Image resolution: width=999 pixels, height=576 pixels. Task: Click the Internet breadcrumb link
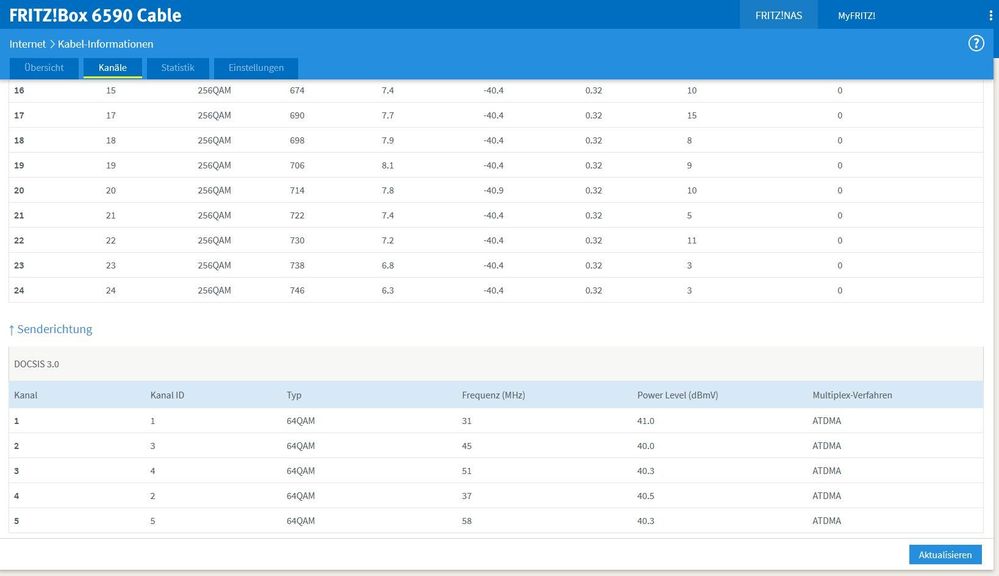pos(27,44)
